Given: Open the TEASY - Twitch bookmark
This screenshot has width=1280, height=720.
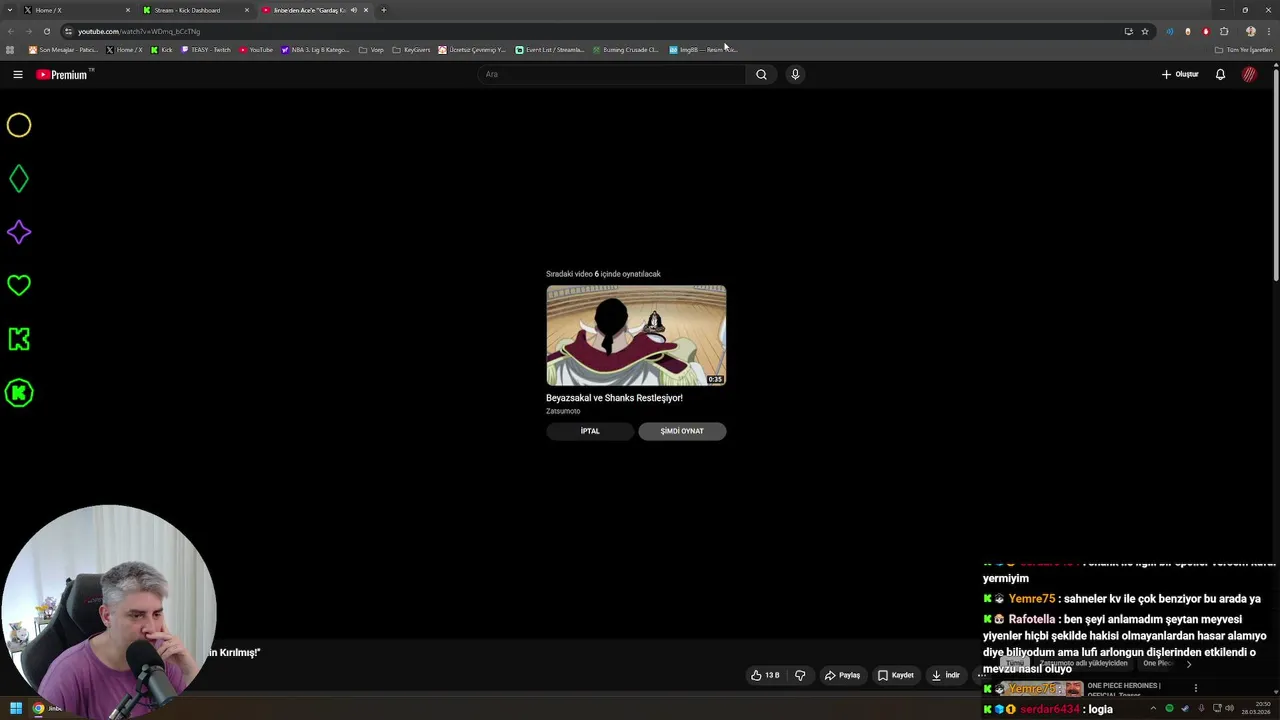Looking at the screenshot, I should click(206, 49).
